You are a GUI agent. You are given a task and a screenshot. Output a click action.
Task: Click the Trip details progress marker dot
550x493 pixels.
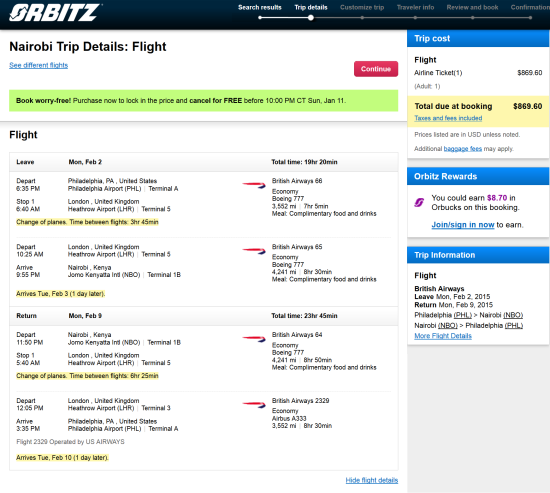[311, 18]
